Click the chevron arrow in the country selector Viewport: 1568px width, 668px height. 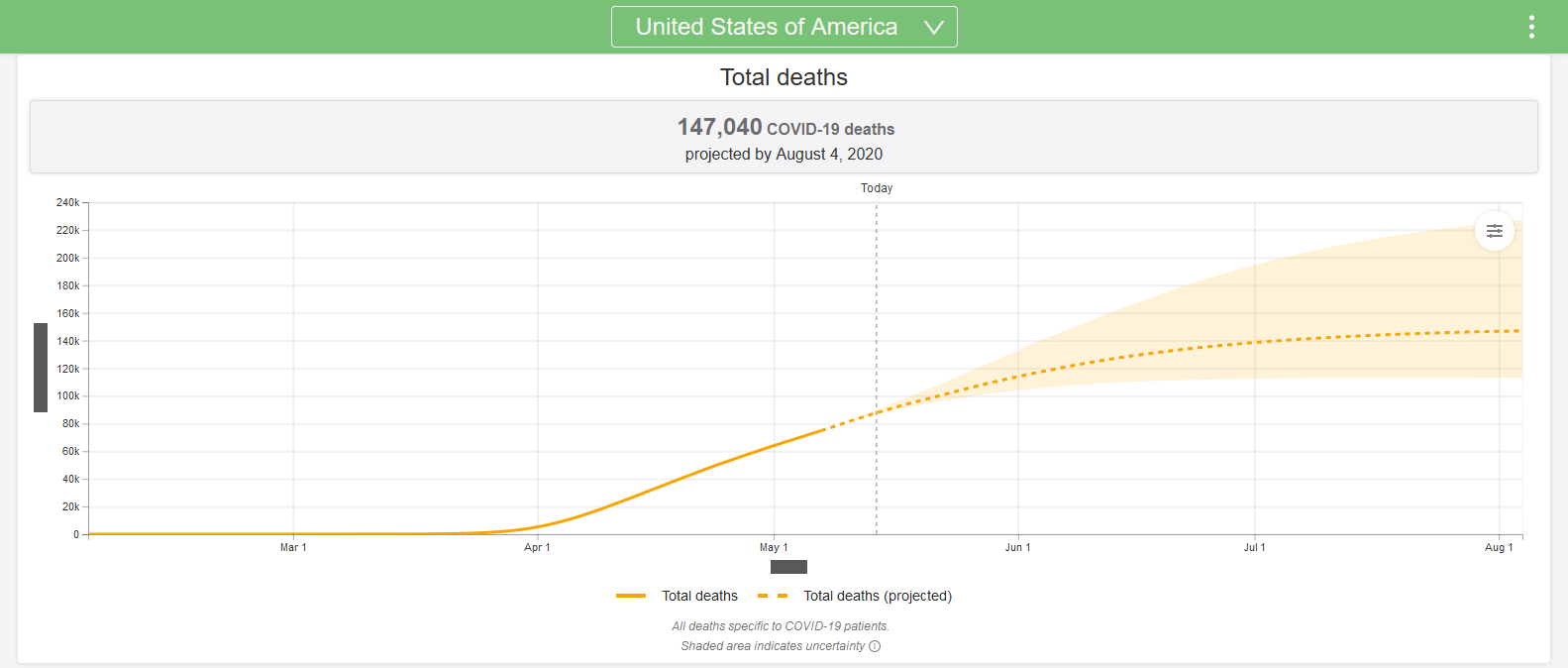click(x=933, y=28)
